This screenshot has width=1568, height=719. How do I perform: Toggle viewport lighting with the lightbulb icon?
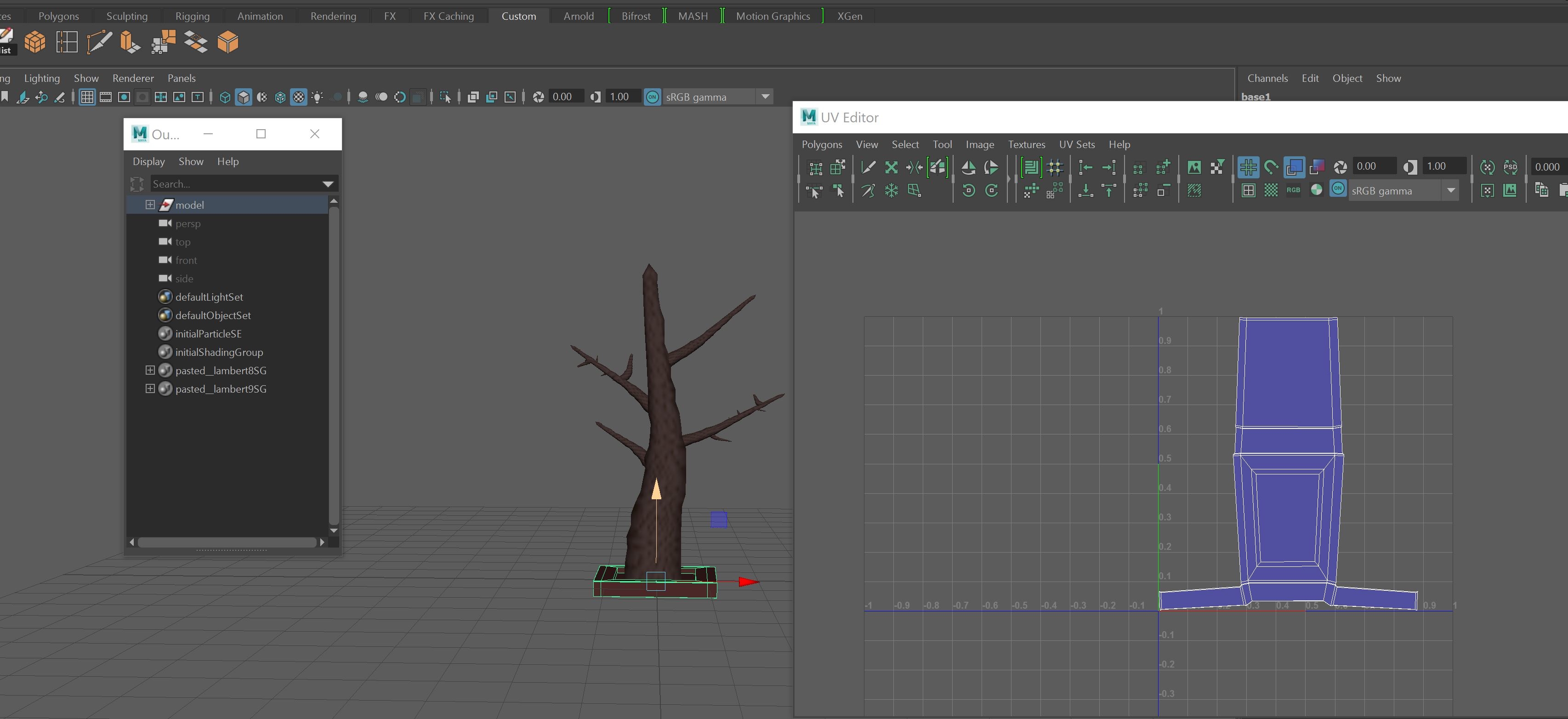click(x=317, y=97)
